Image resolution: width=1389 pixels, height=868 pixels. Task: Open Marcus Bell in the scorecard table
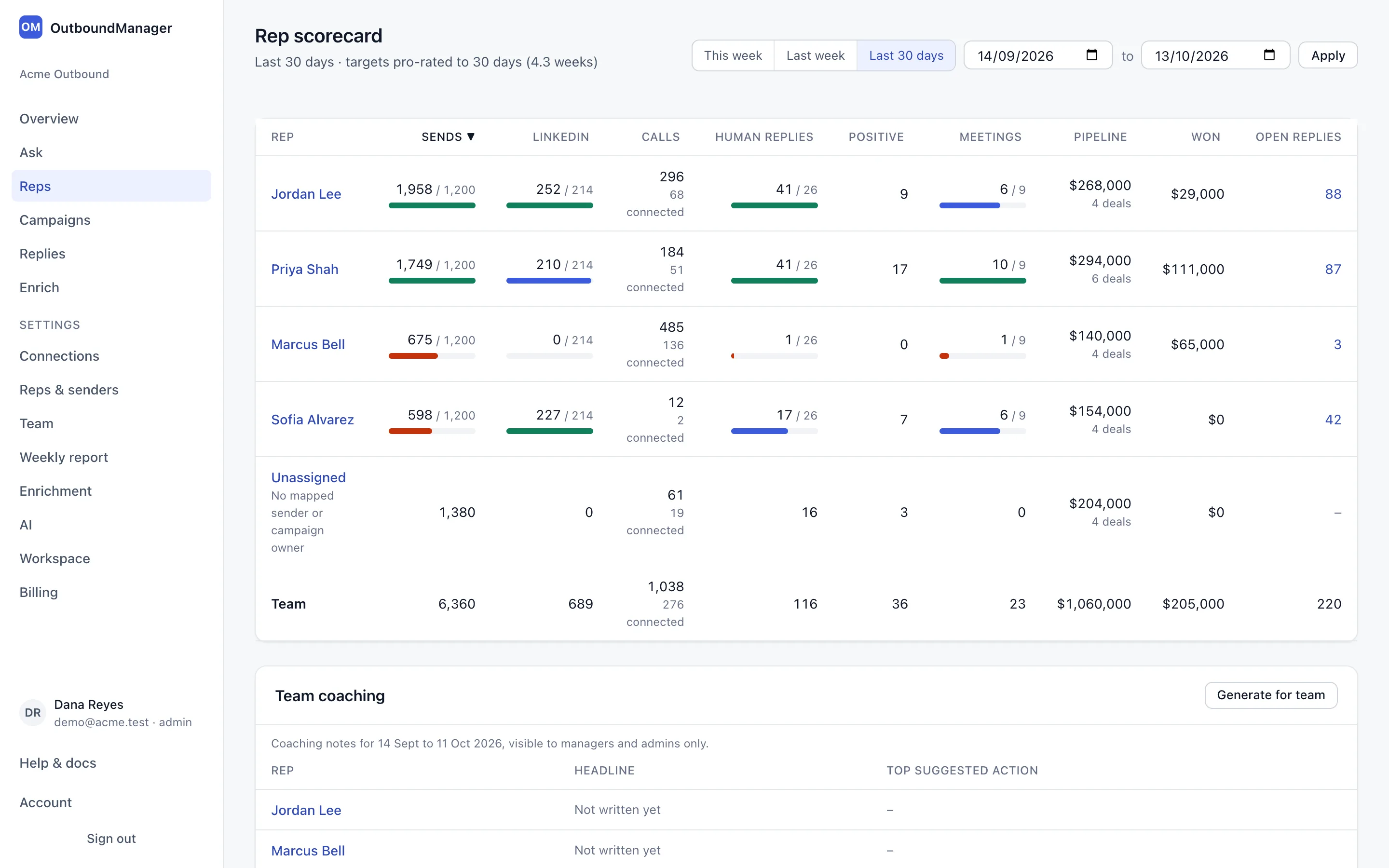[x=308, y=344]
